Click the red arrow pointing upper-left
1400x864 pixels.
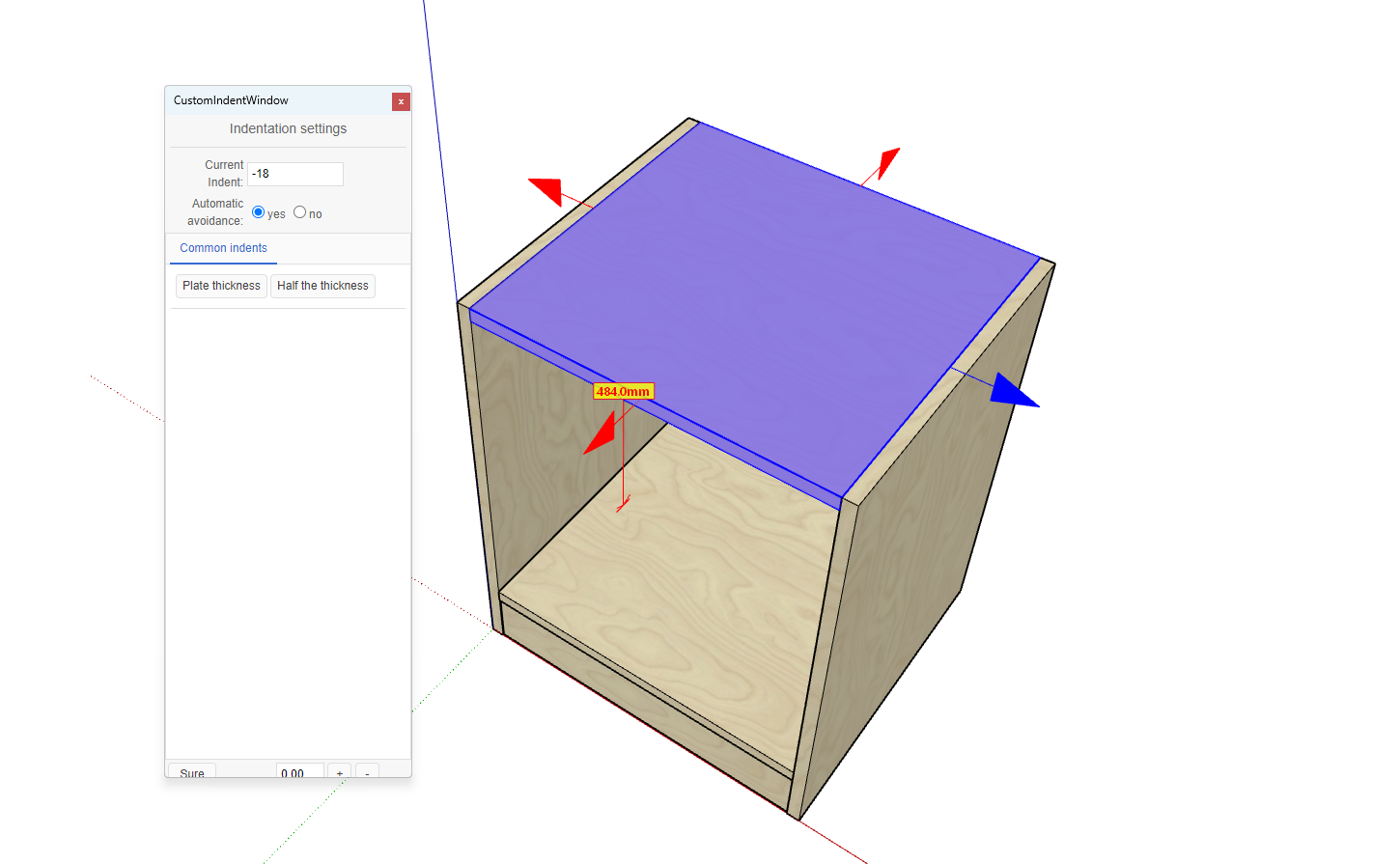point(546,189)
